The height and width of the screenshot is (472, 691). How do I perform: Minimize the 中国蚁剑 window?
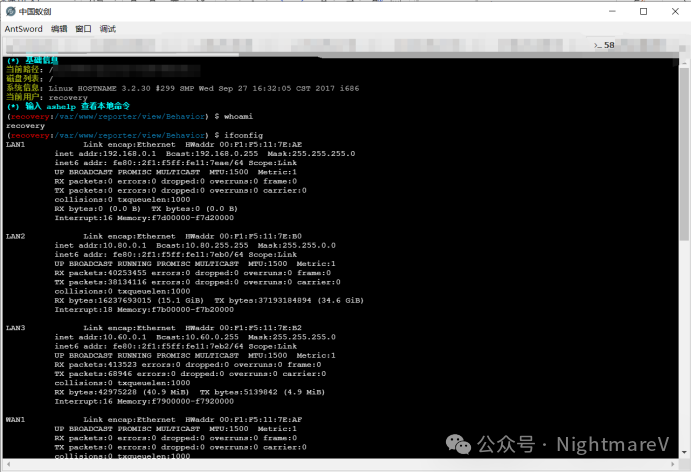point(612,11)
